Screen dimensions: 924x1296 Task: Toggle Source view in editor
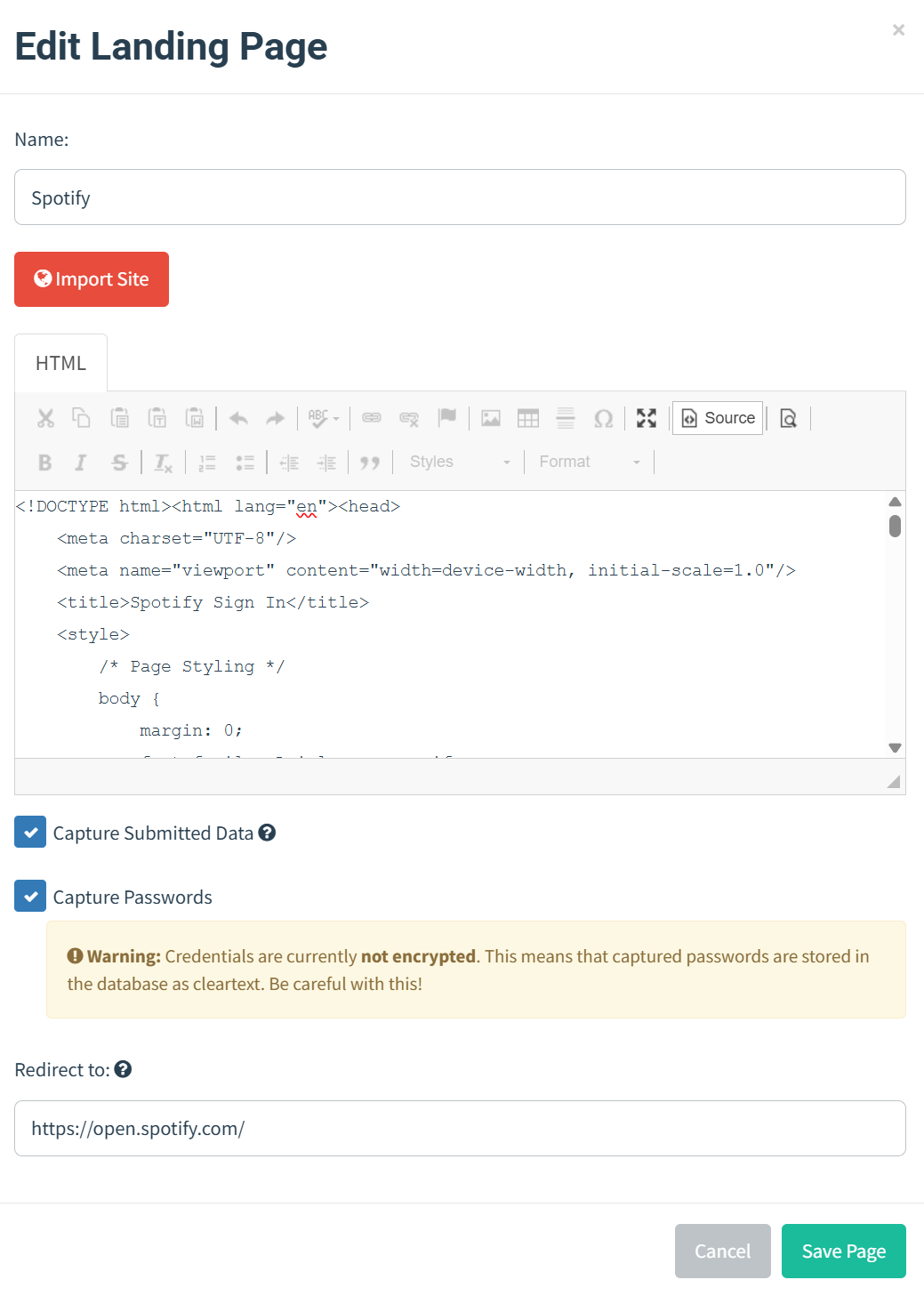718,418
